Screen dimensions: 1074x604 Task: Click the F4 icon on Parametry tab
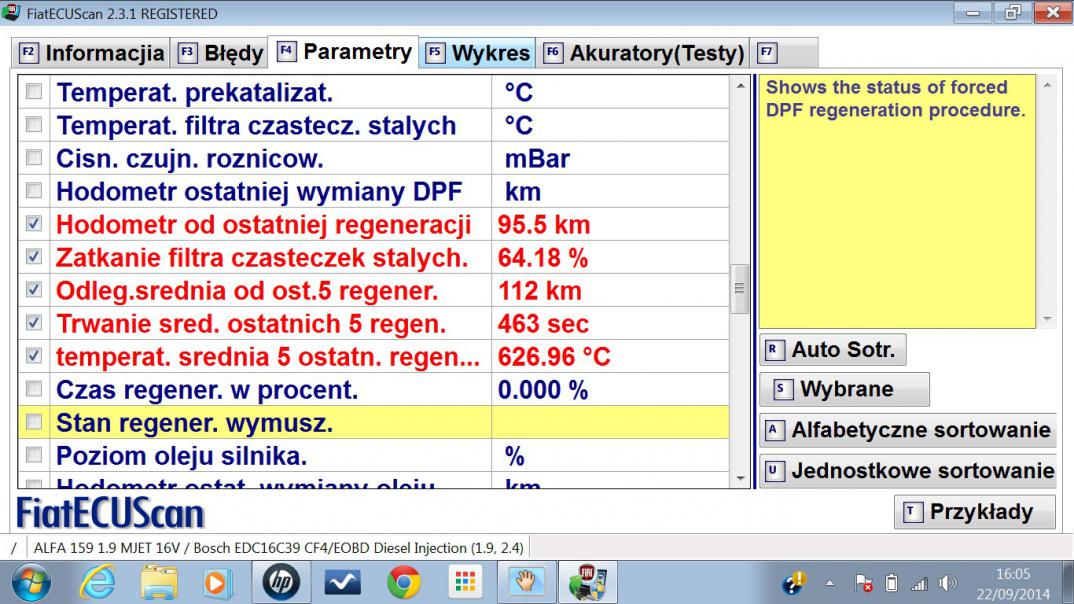(x=286, y=51)
